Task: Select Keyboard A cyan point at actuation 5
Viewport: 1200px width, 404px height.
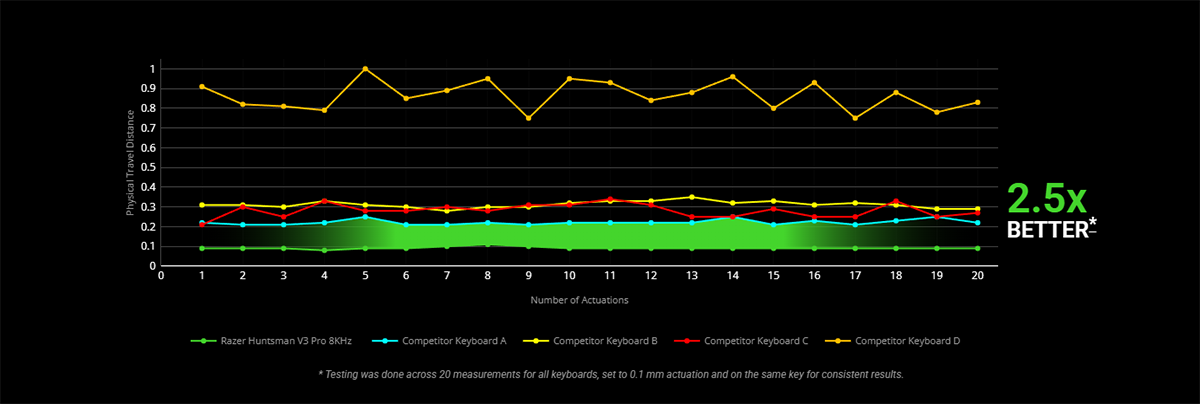Action: [365, 216]
